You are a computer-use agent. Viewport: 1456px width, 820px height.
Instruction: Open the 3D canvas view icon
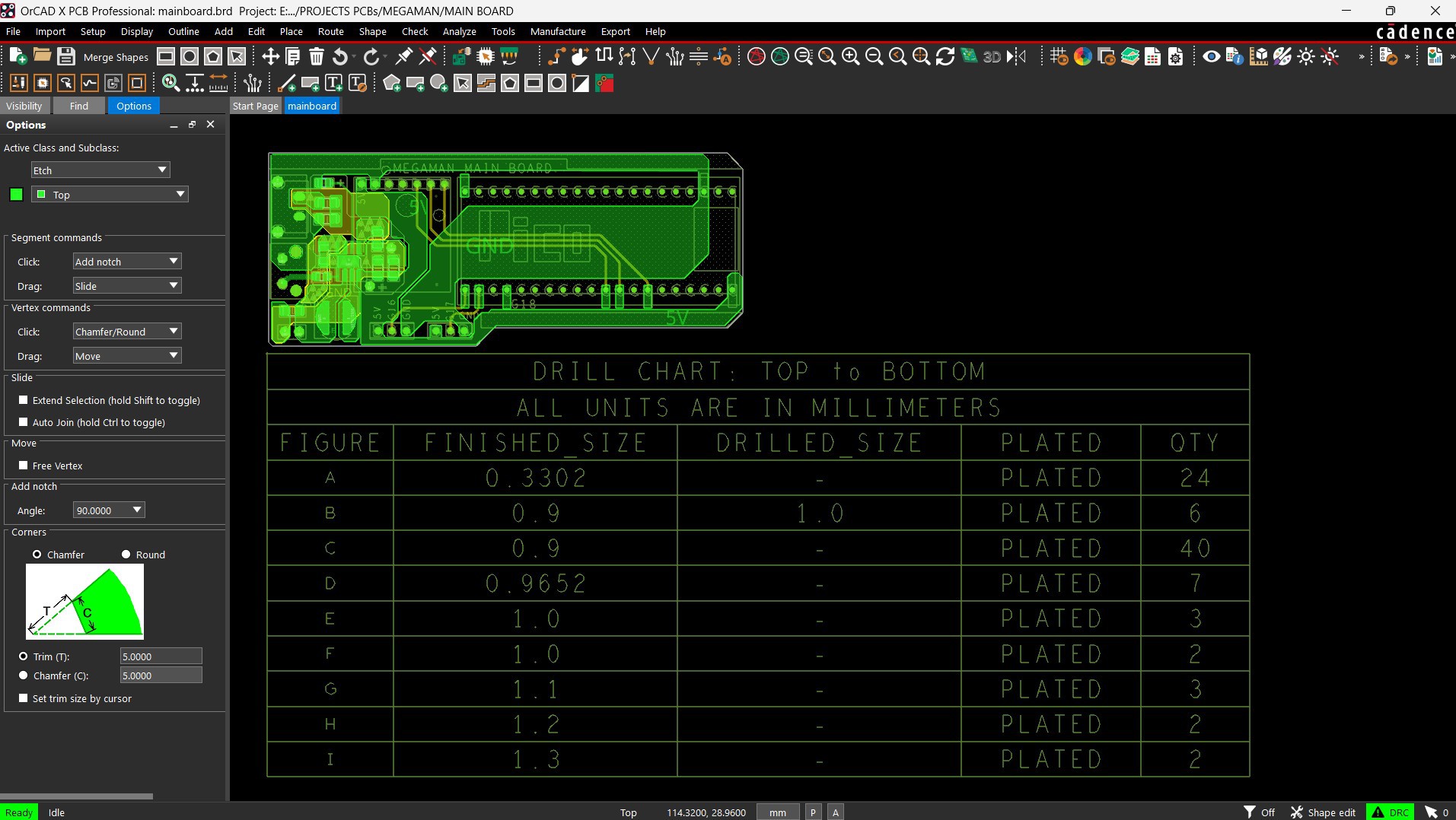pos(992,56)
